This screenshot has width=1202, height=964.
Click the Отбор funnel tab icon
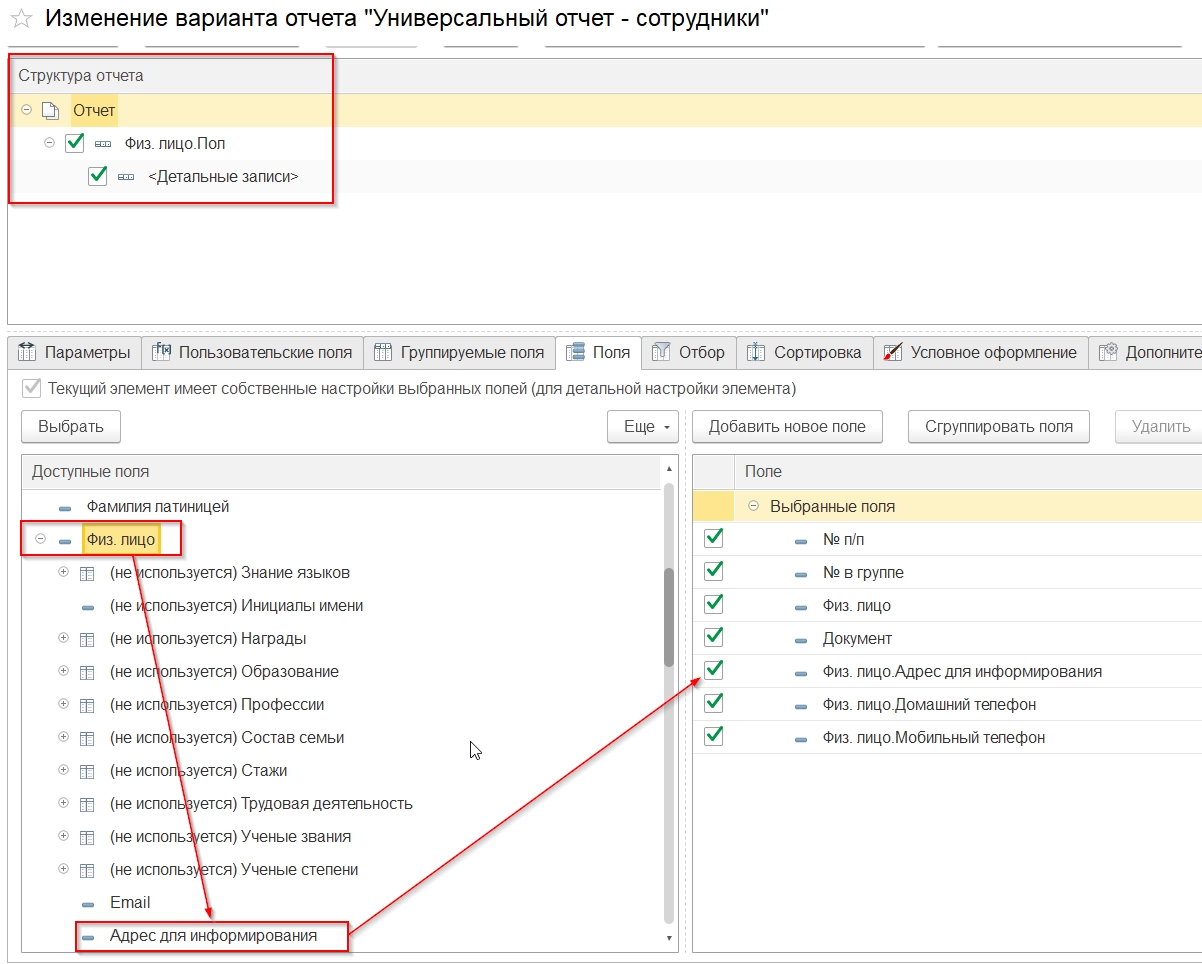coord(661,352)
